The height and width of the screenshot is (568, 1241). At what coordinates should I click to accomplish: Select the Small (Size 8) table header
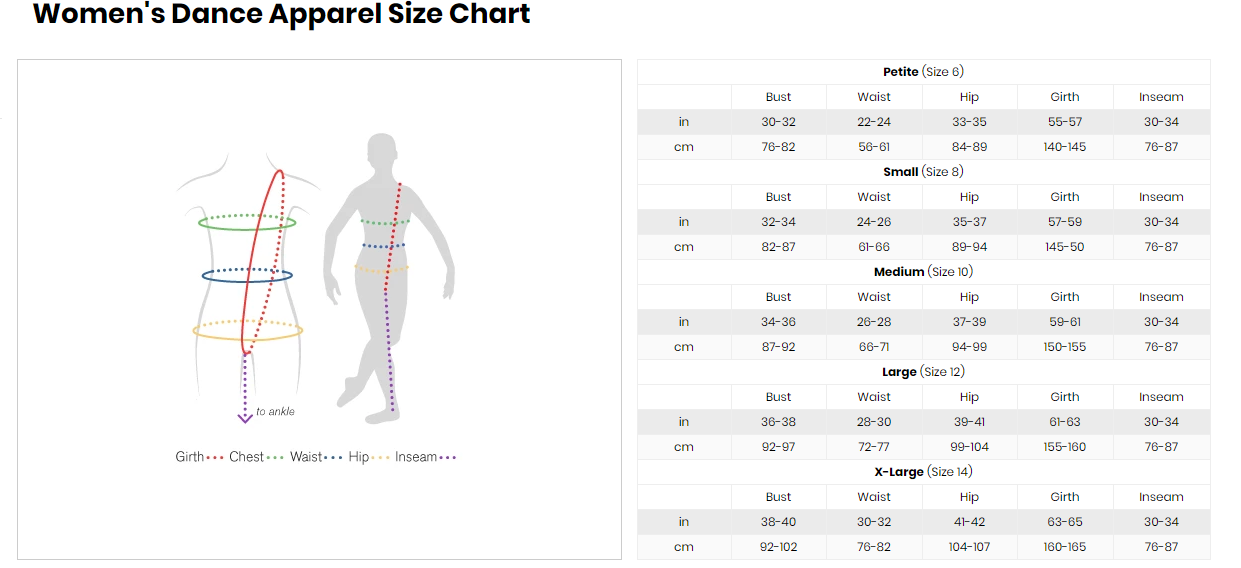click(x=923, y=172)
